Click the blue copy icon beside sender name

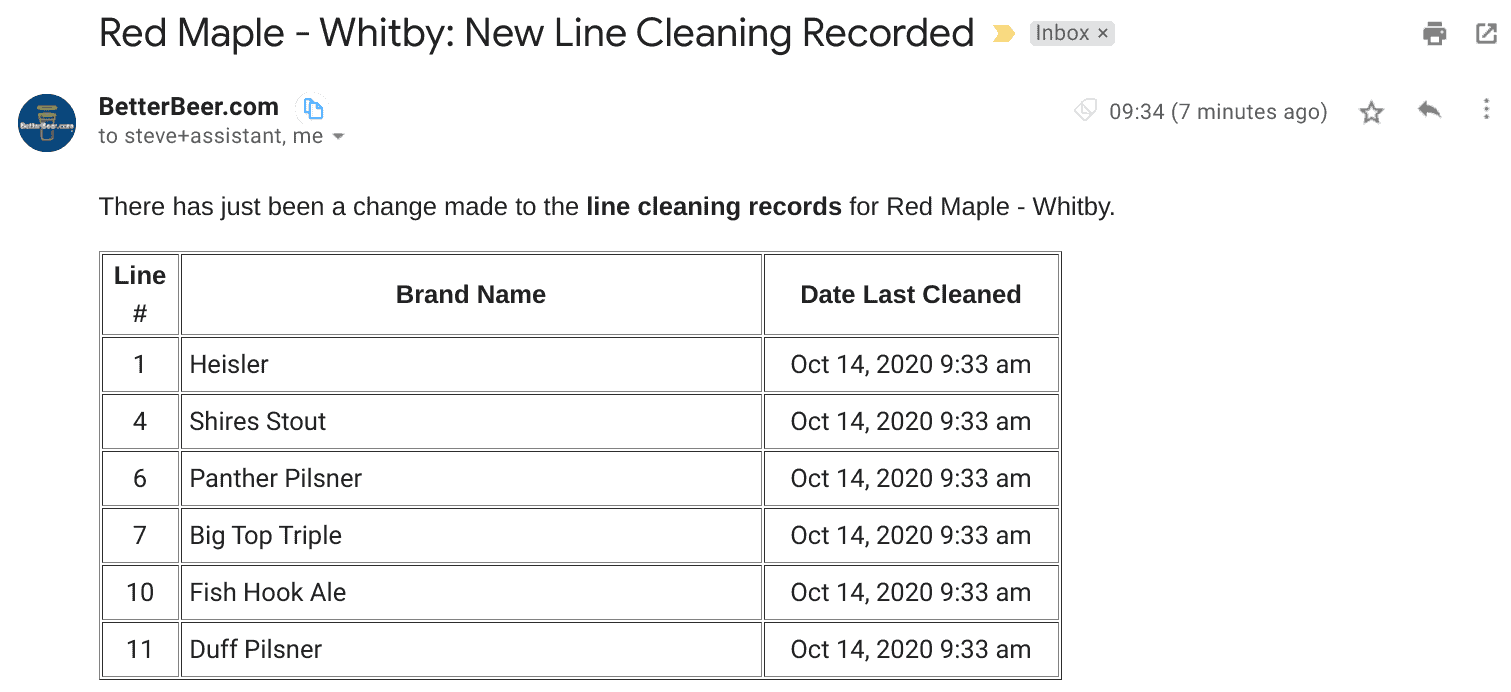[x=314, y=108]
